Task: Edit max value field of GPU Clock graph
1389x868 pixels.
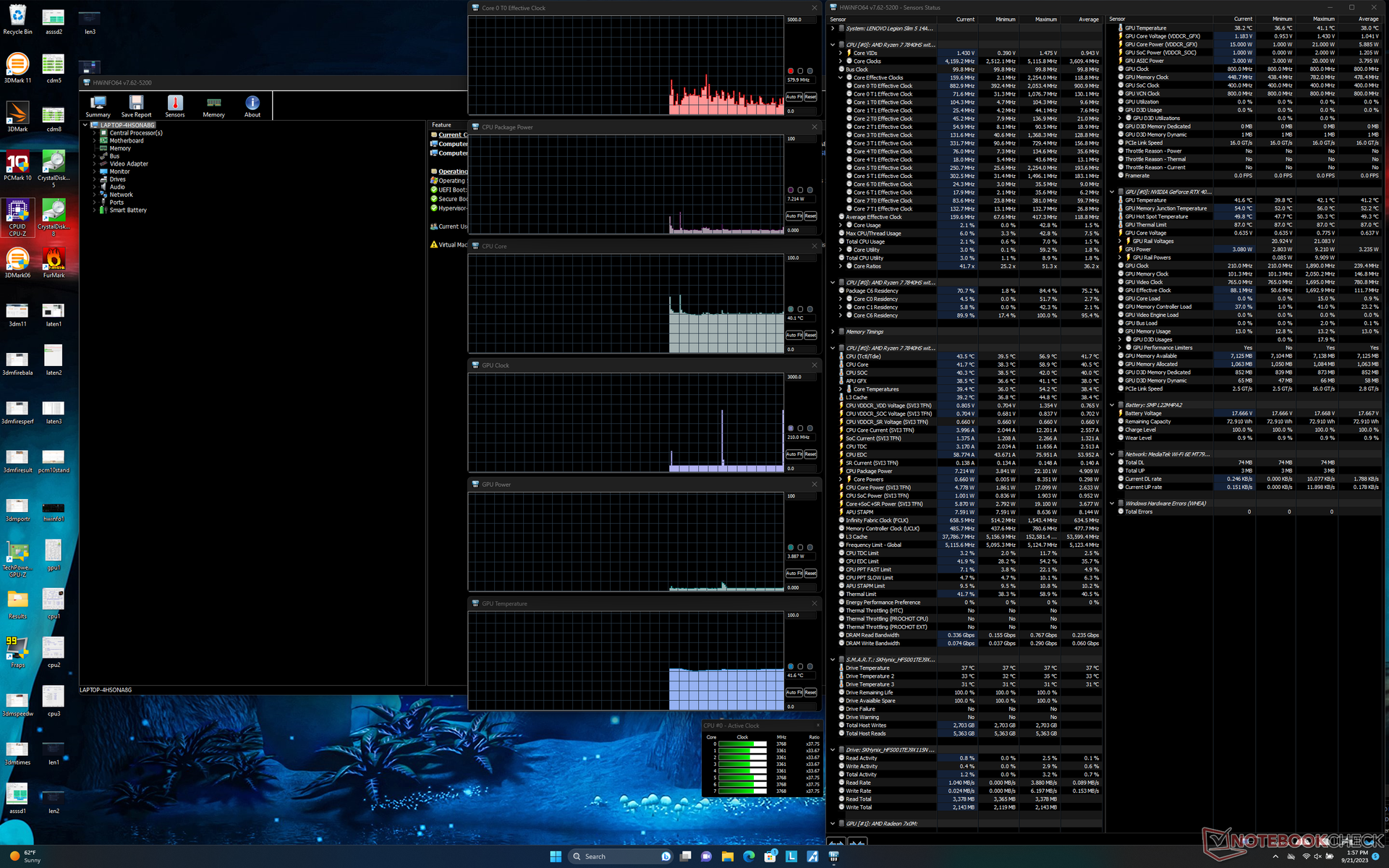Action: (802, 377)
